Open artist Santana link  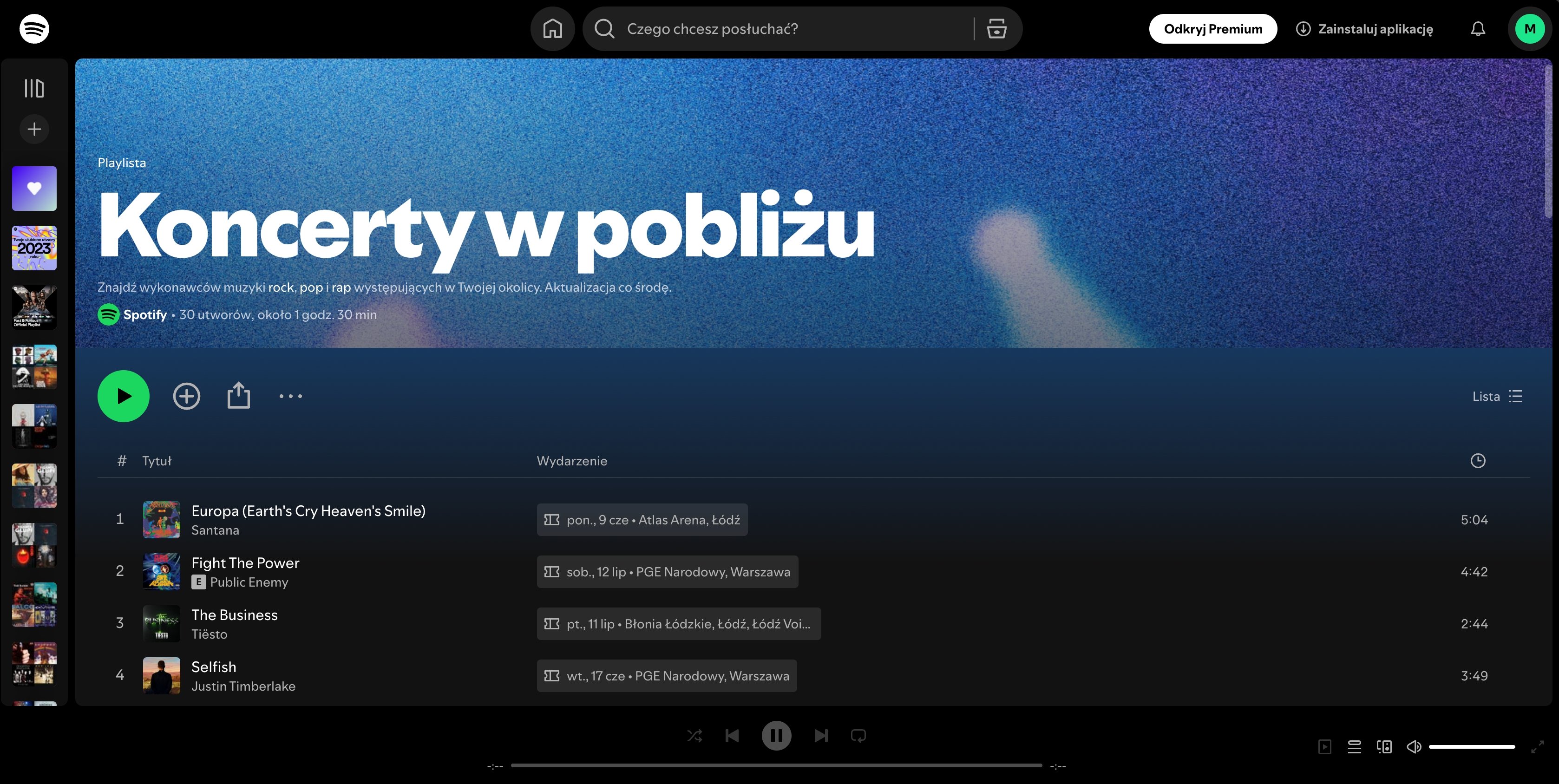(215, 530)
